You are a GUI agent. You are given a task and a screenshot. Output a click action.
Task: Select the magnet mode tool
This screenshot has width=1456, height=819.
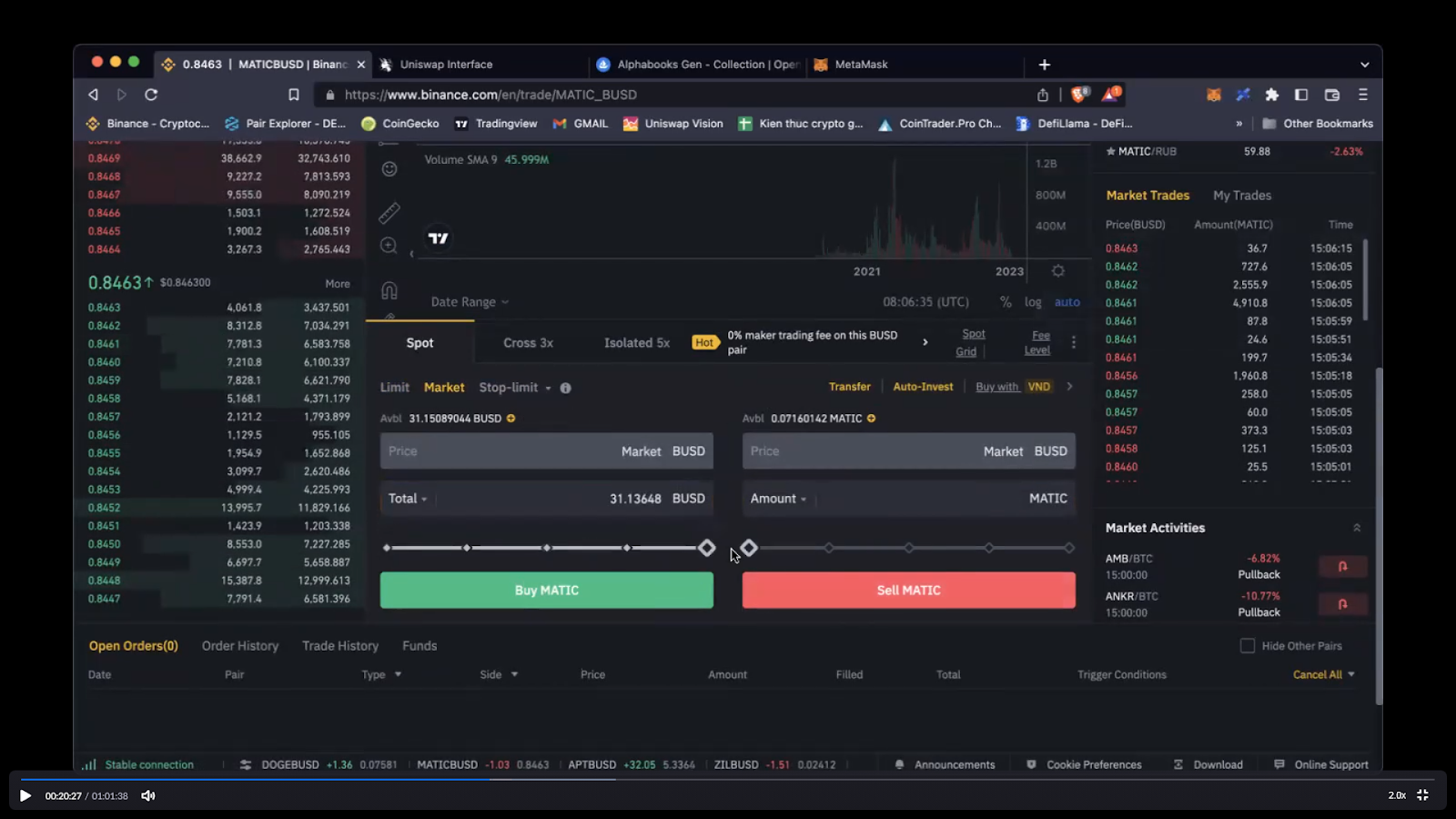coord(389,290)
